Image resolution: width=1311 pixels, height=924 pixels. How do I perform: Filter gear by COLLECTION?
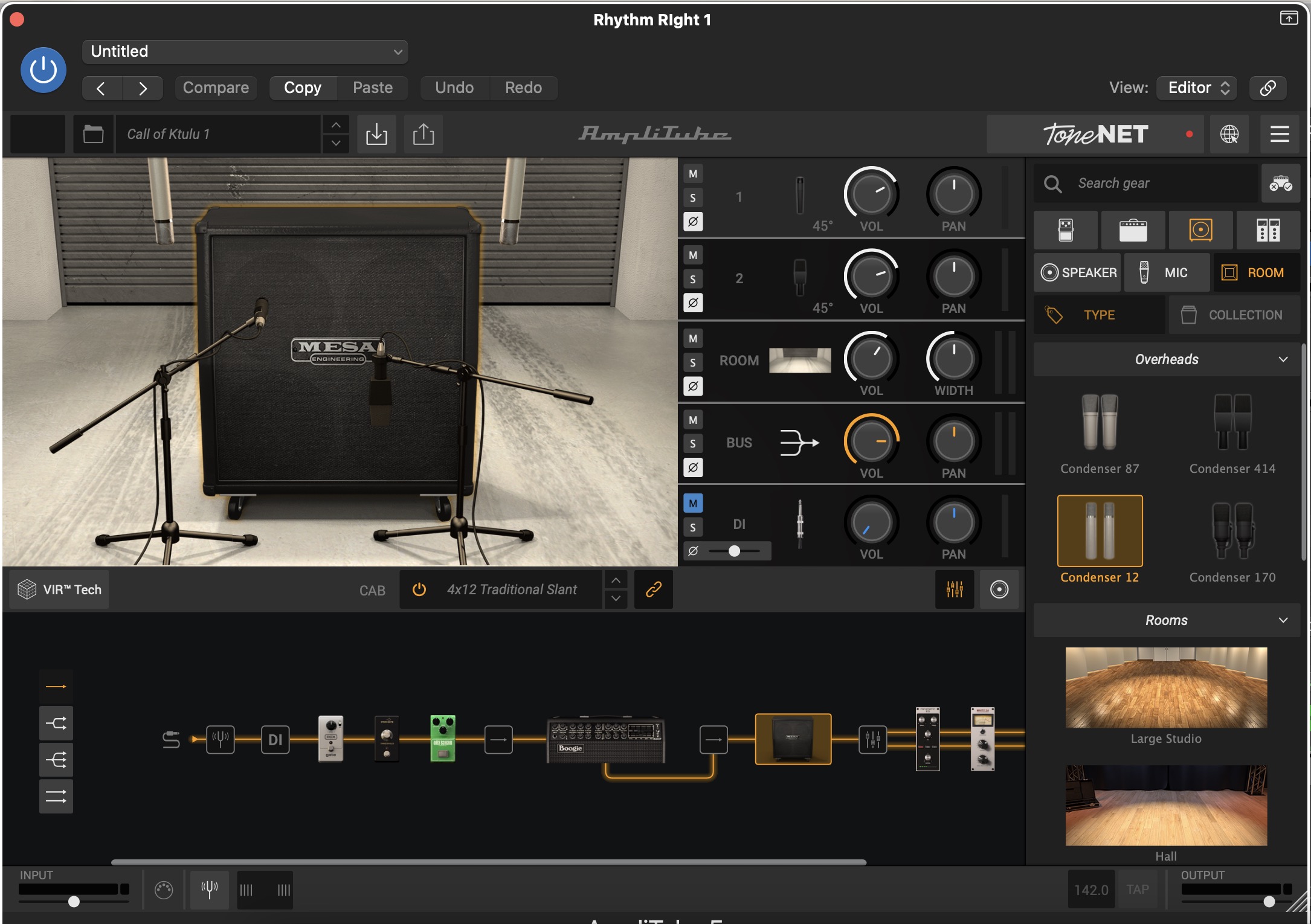(1234, 315)
